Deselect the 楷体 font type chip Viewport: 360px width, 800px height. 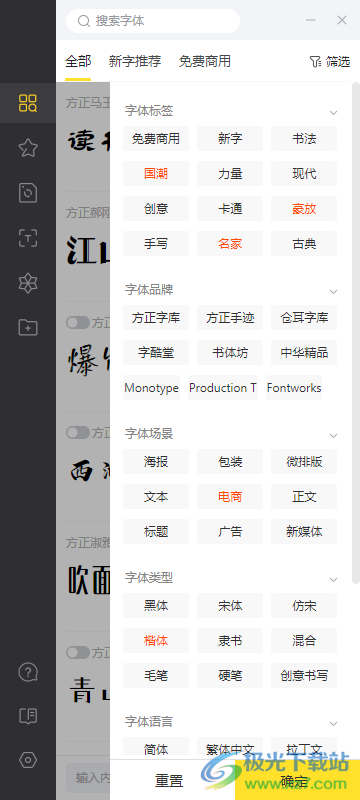coord(156,640)
